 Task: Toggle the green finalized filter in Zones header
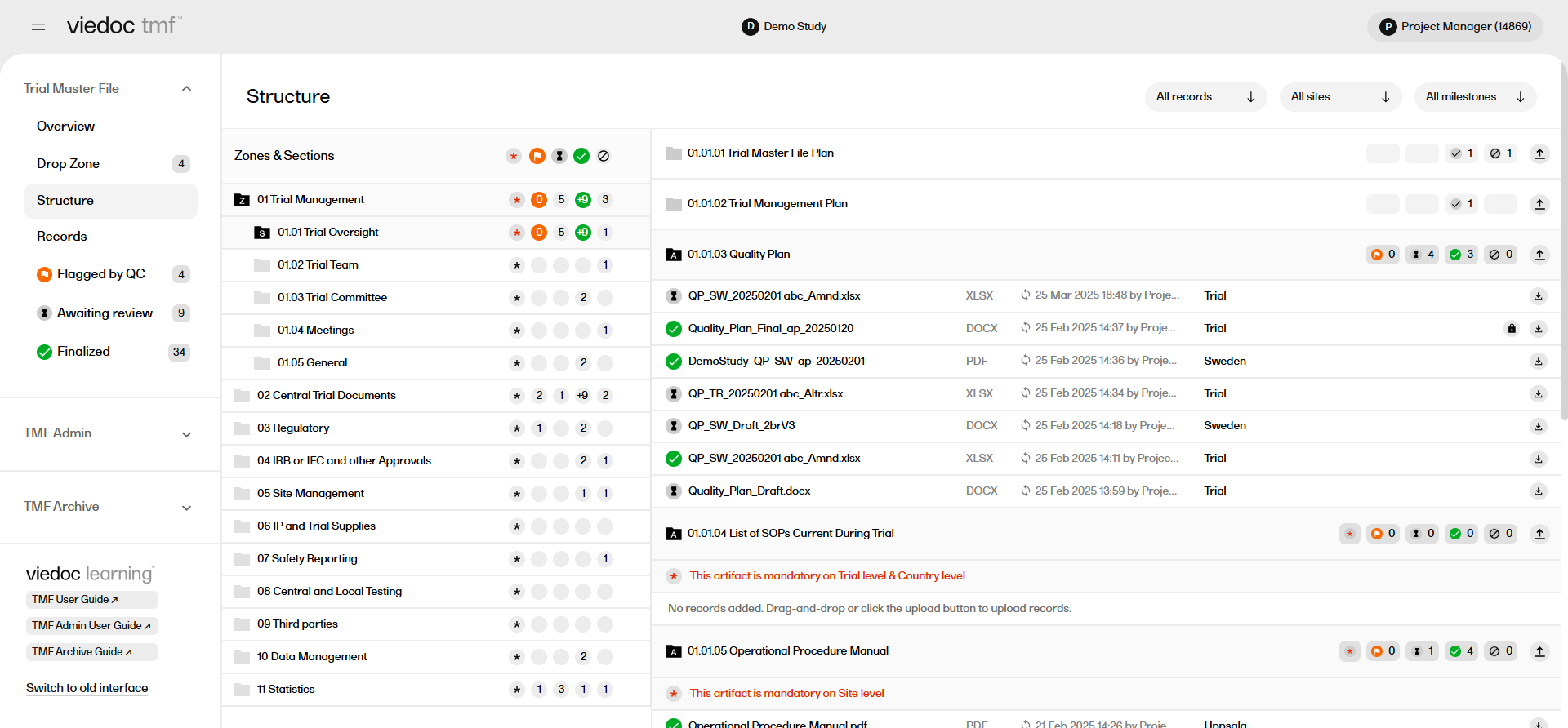point(581,156)
